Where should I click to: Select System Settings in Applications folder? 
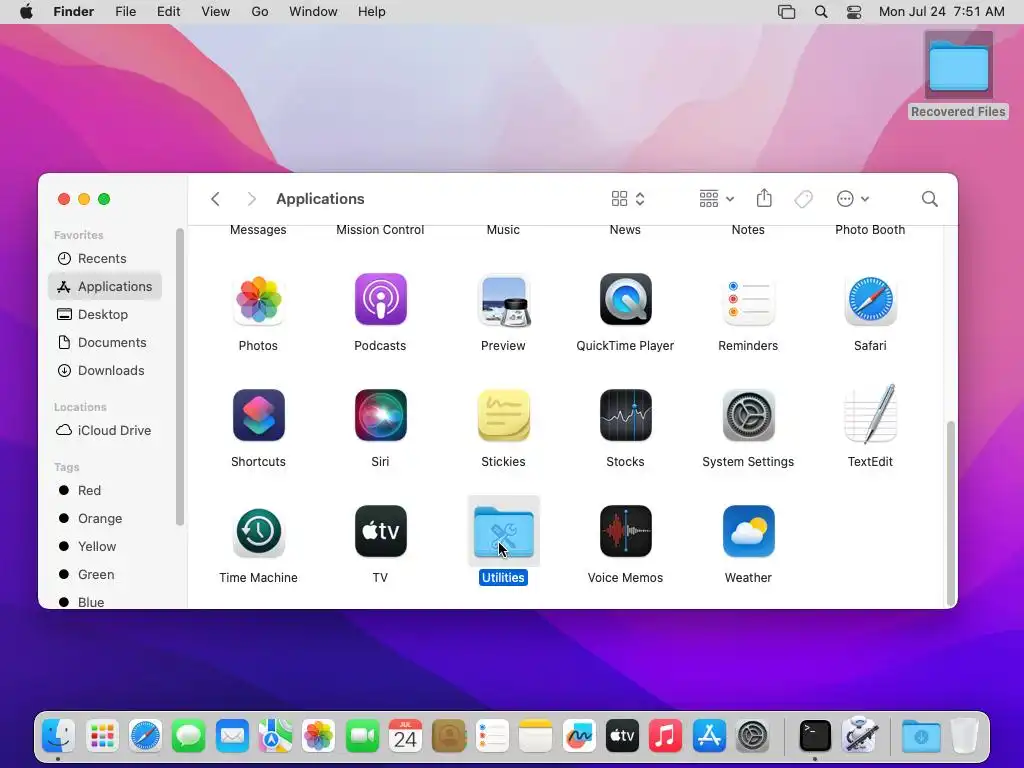pos(748,415)
